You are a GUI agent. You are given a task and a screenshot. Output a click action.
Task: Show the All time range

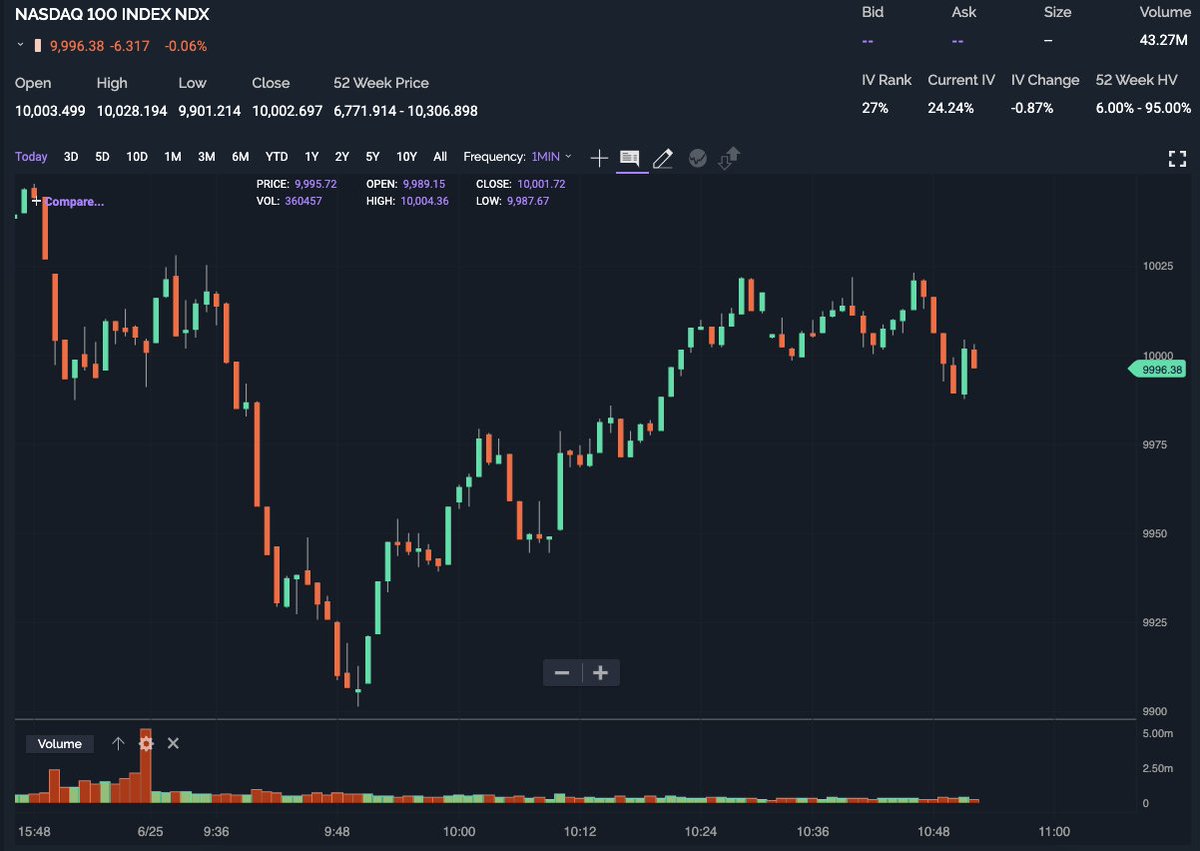440,157
